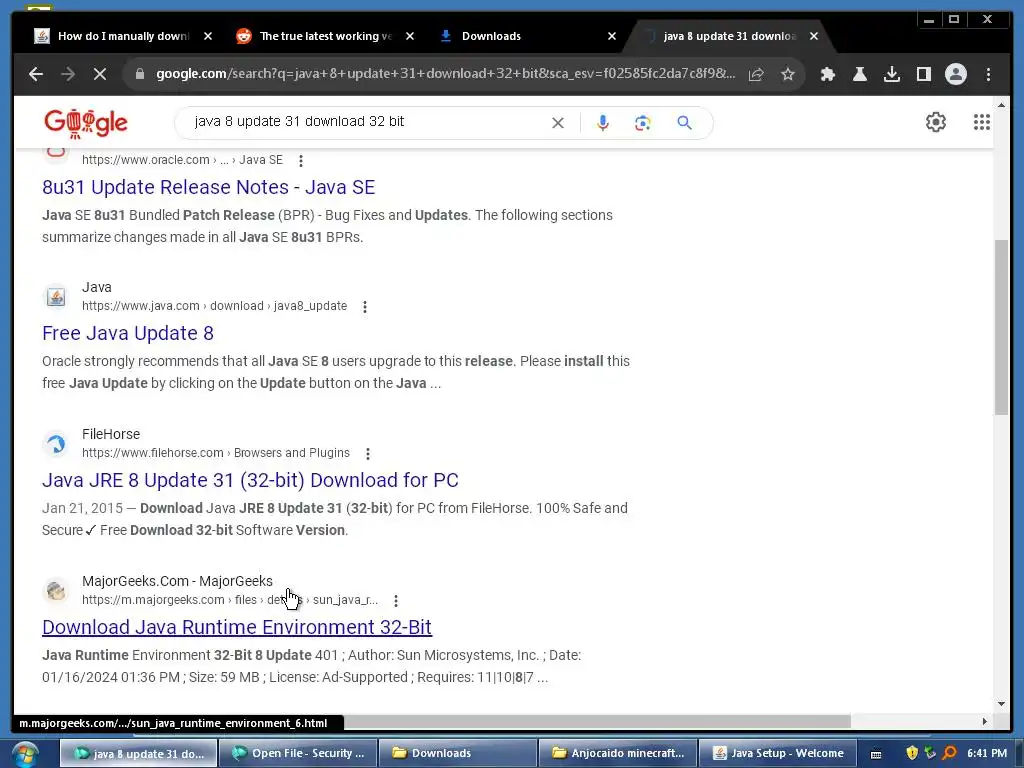Screen dimensions: 1024x768
Task: Toggle the side panel icon
Action: click(x=923, y=74)
